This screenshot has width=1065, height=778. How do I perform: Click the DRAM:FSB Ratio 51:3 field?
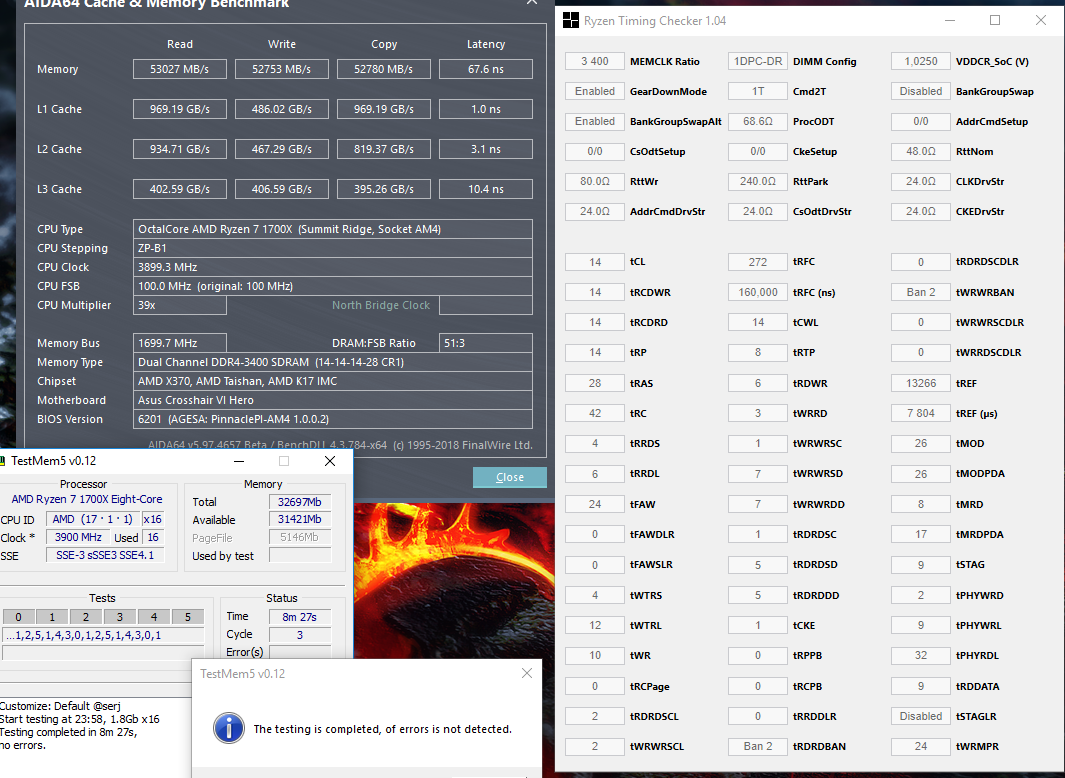pos(486,343)
